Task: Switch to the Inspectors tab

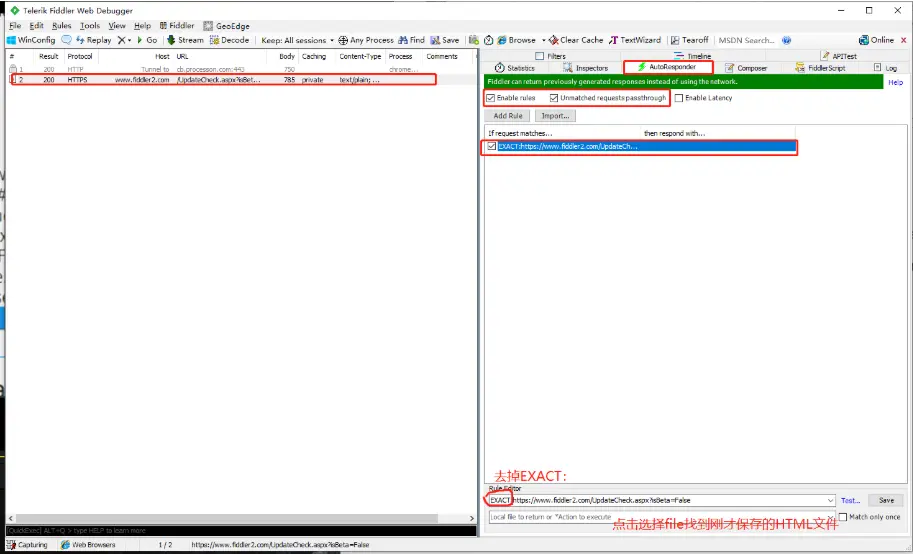Action: pyautogui.click(x=585, y=68)
